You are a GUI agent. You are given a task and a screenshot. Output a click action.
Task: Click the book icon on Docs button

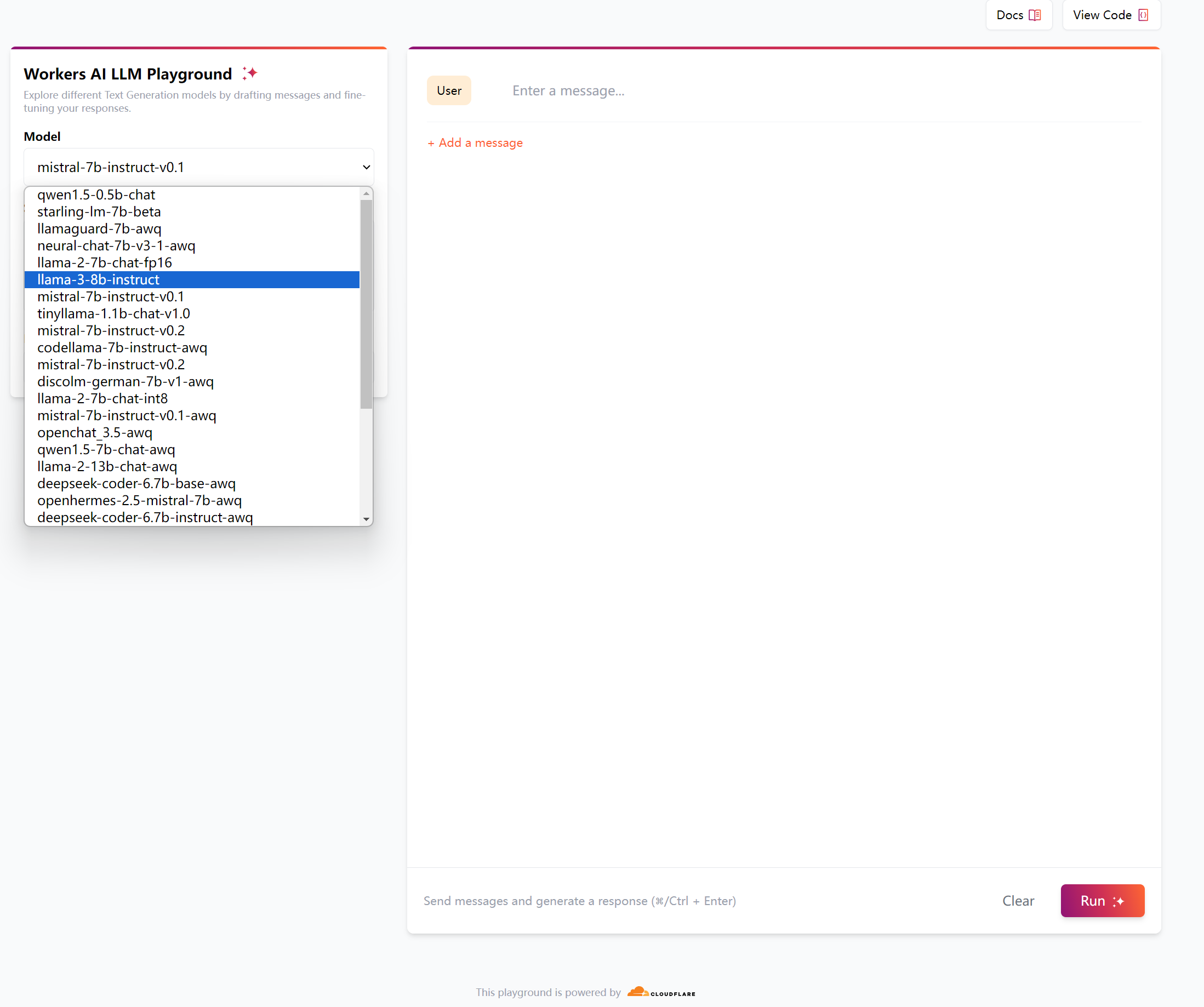[x=1035, y=15]
